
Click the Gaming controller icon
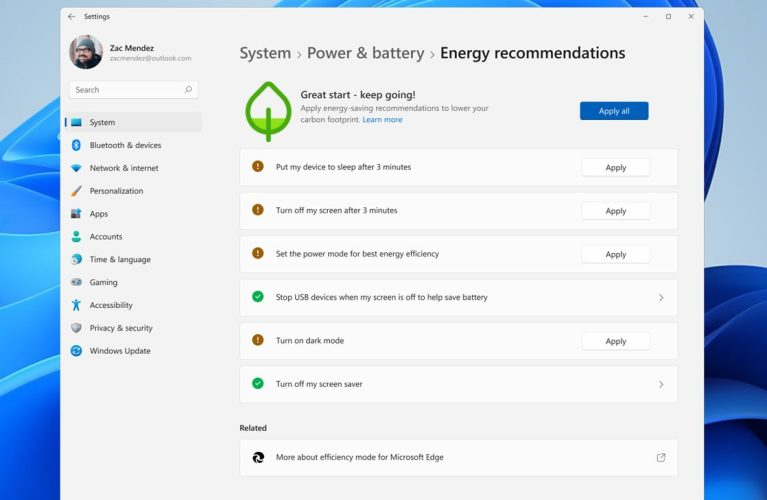click(x=76, y=282)
